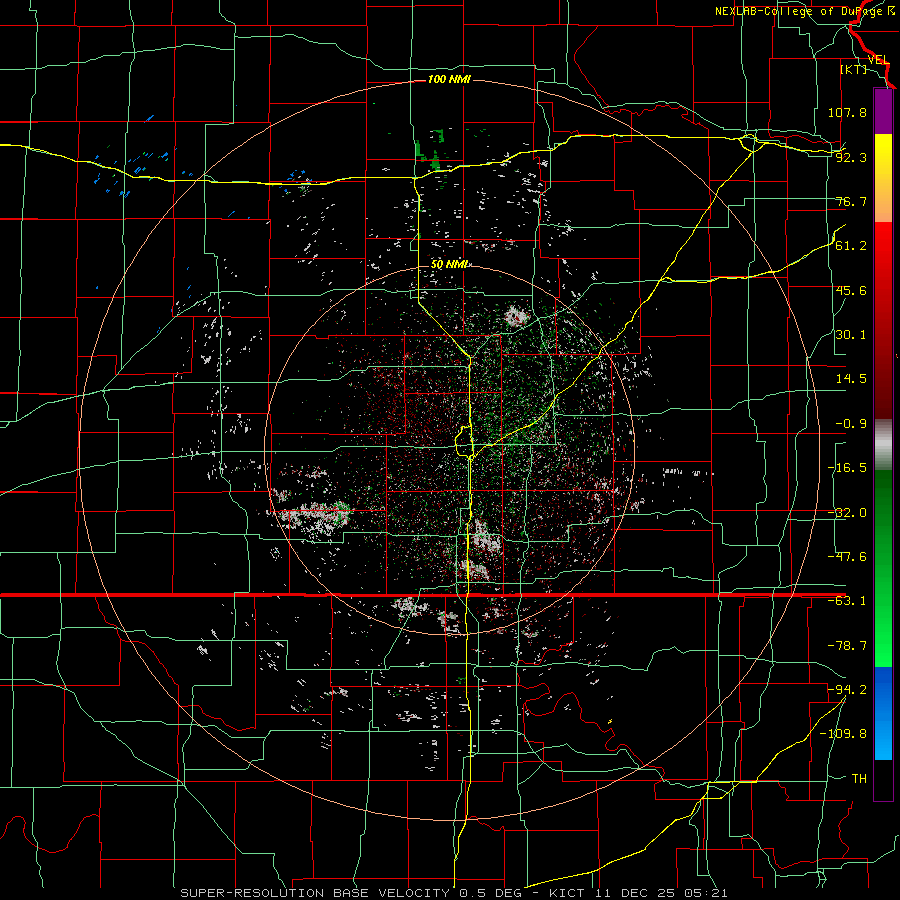
Task: Select the 30.1 value on velocity scale
Action: coord(851,335)
